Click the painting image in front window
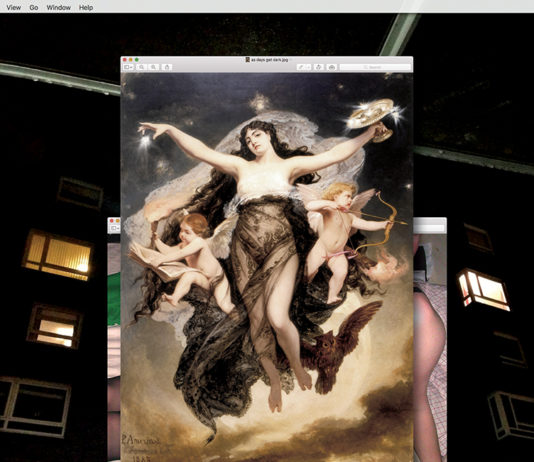Screen dimensions: 534x462 [267, 267]
